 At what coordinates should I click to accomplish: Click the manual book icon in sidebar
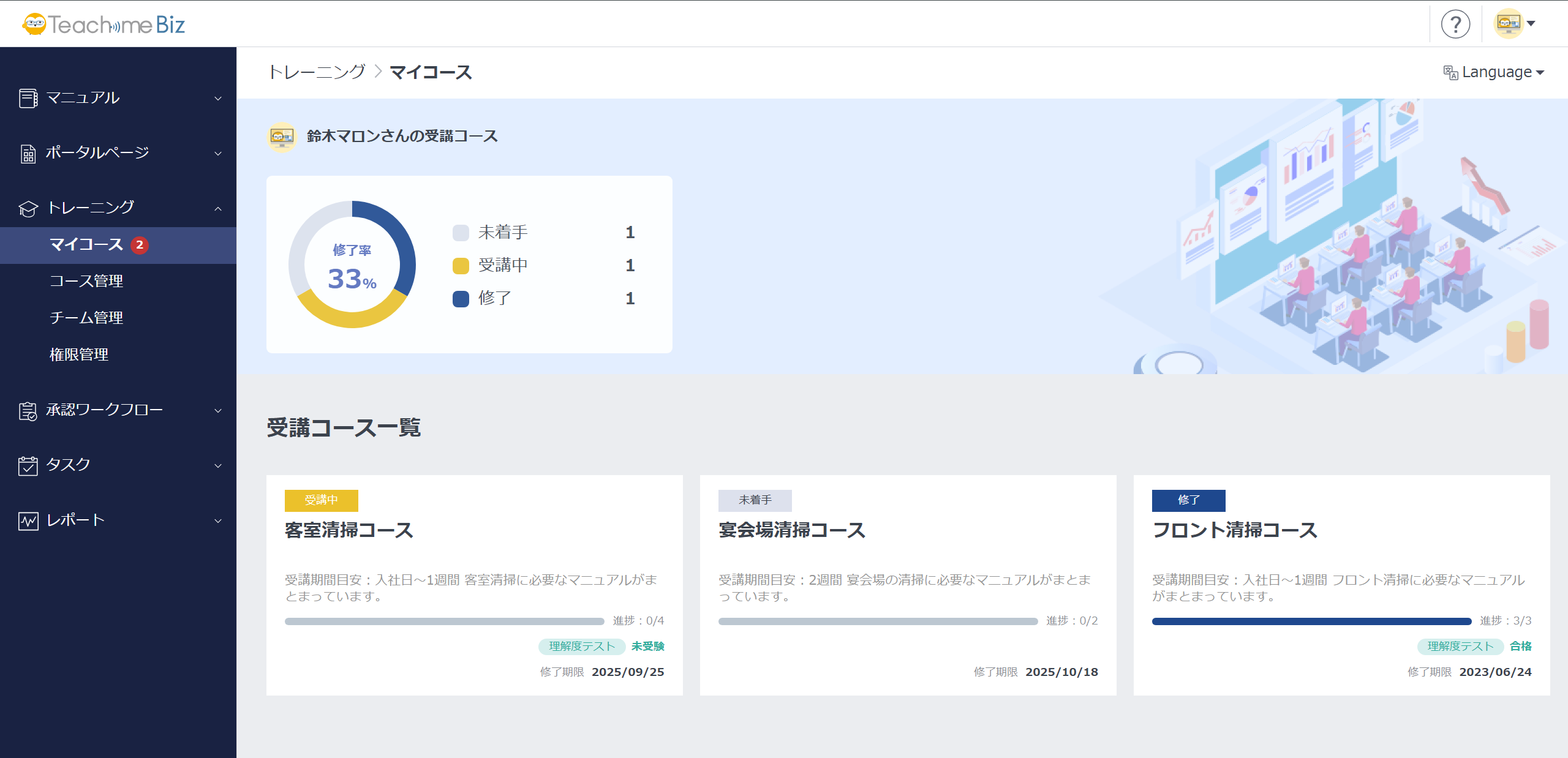tap(28, 98)
